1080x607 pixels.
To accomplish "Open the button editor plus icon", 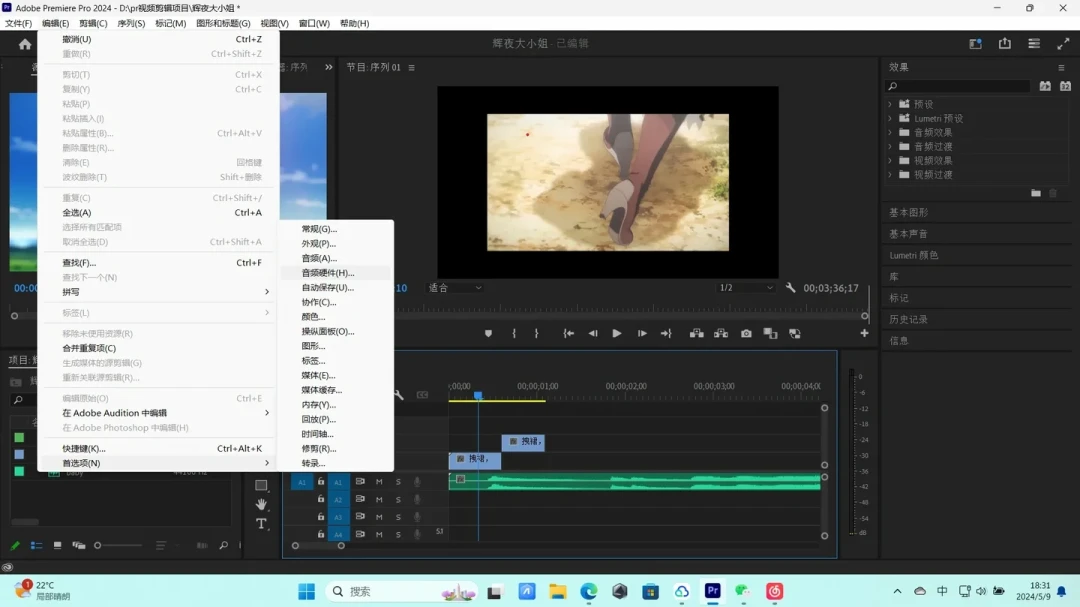I will pos(864,333).
